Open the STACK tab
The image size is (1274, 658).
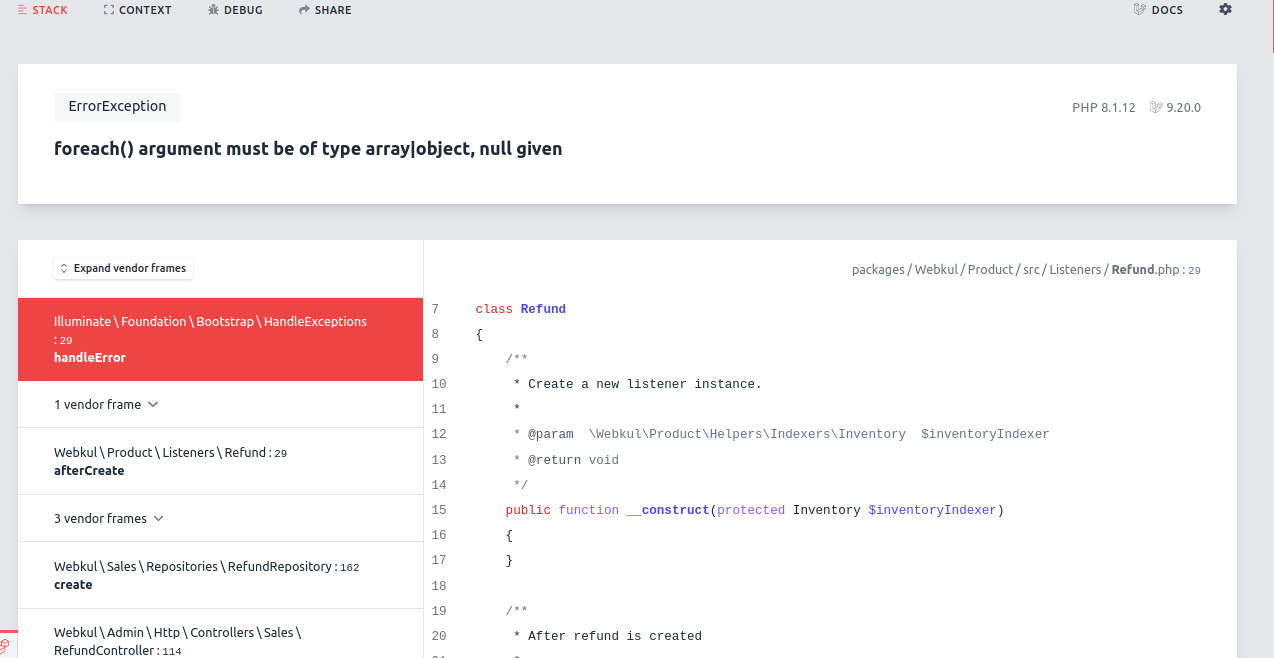click(43, 10)
